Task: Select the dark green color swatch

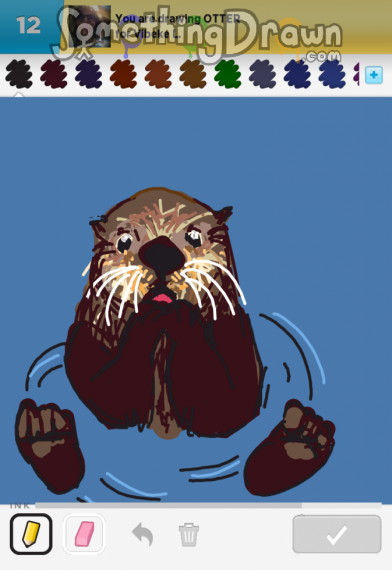Action: click(x=228, y=75)
